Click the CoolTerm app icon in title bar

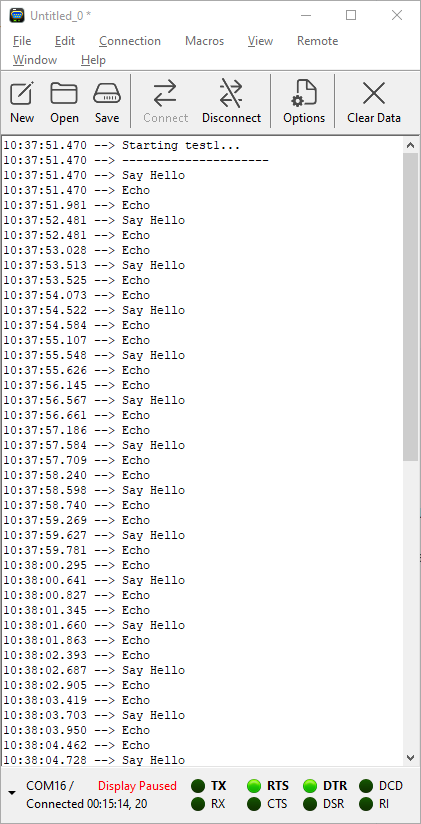17,15
